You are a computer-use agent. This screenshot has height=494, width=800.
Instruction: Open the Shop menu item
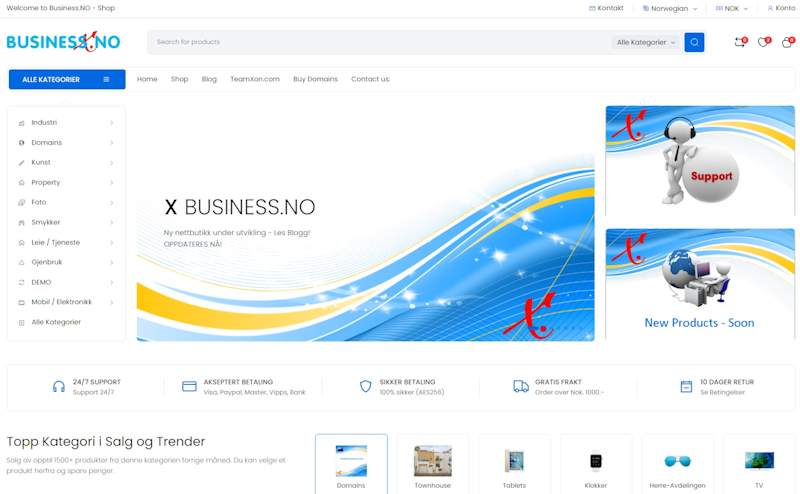(x=180, y=79)
